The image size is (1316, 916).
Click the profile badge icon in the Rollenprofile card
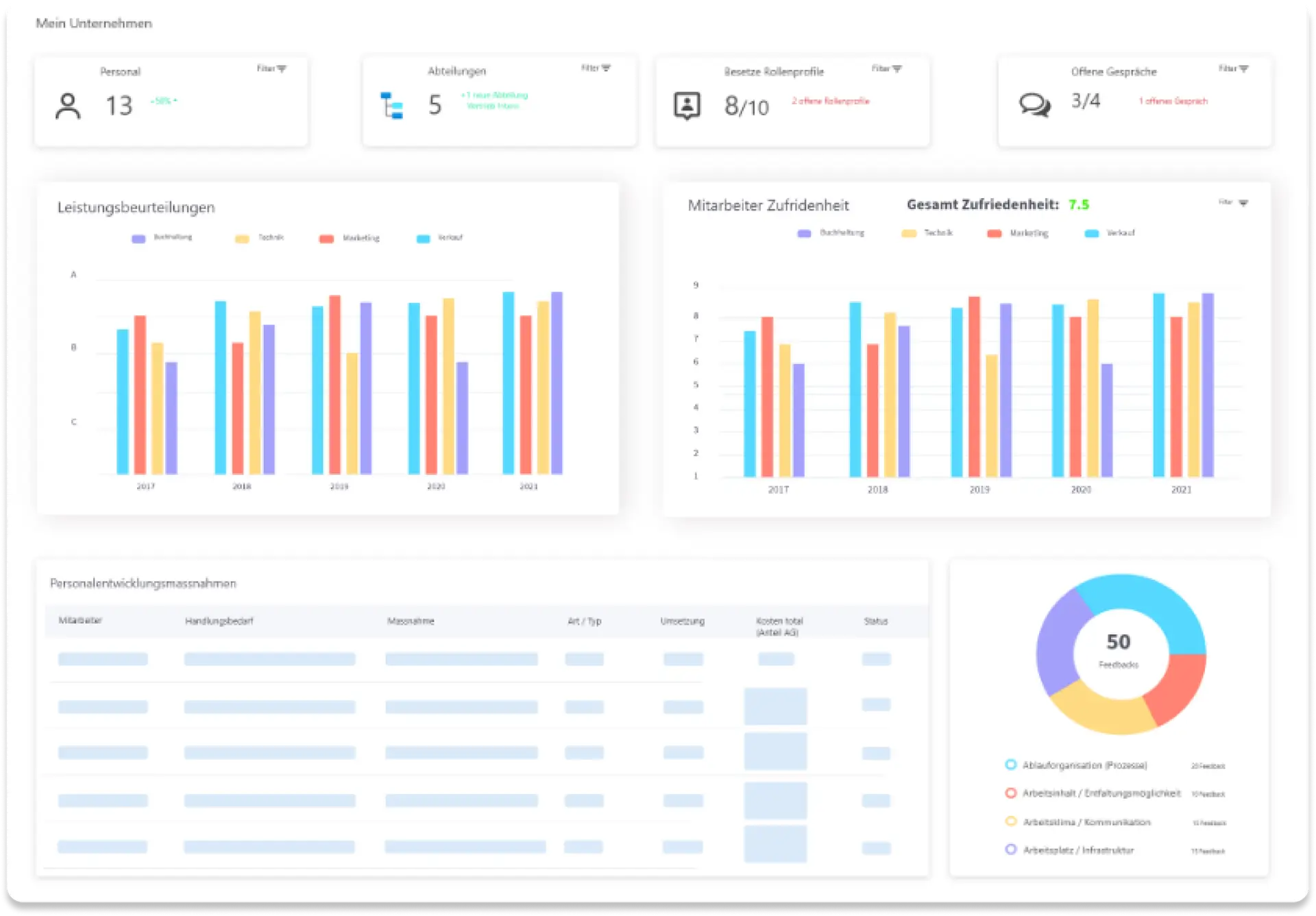pos(687,106)
